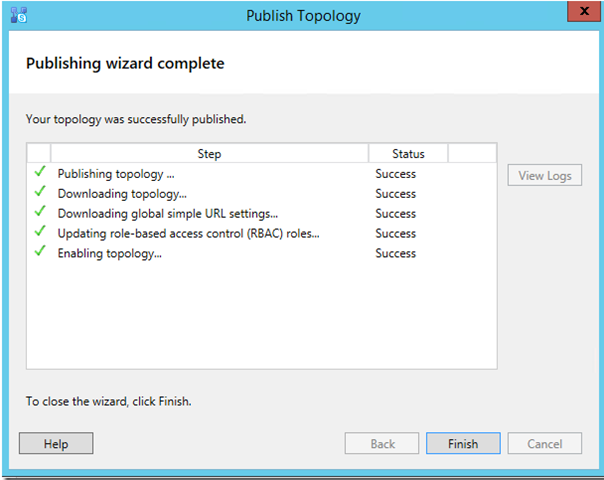The image size is (604, 480).
Task: Click 'To close the wizard, click Finish.' text
Action: 109,401
